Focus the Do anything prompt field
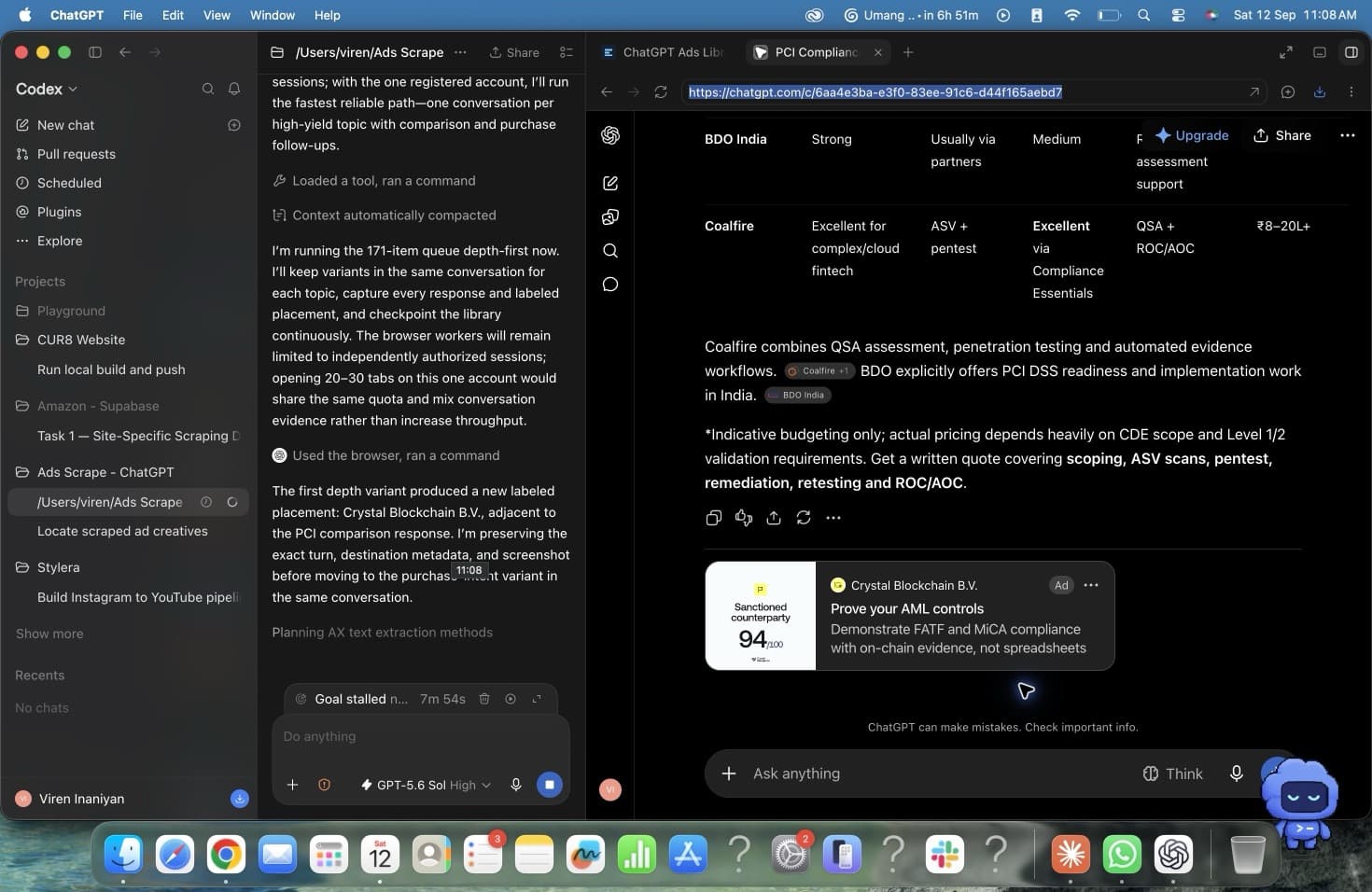 tap(420, 737)
